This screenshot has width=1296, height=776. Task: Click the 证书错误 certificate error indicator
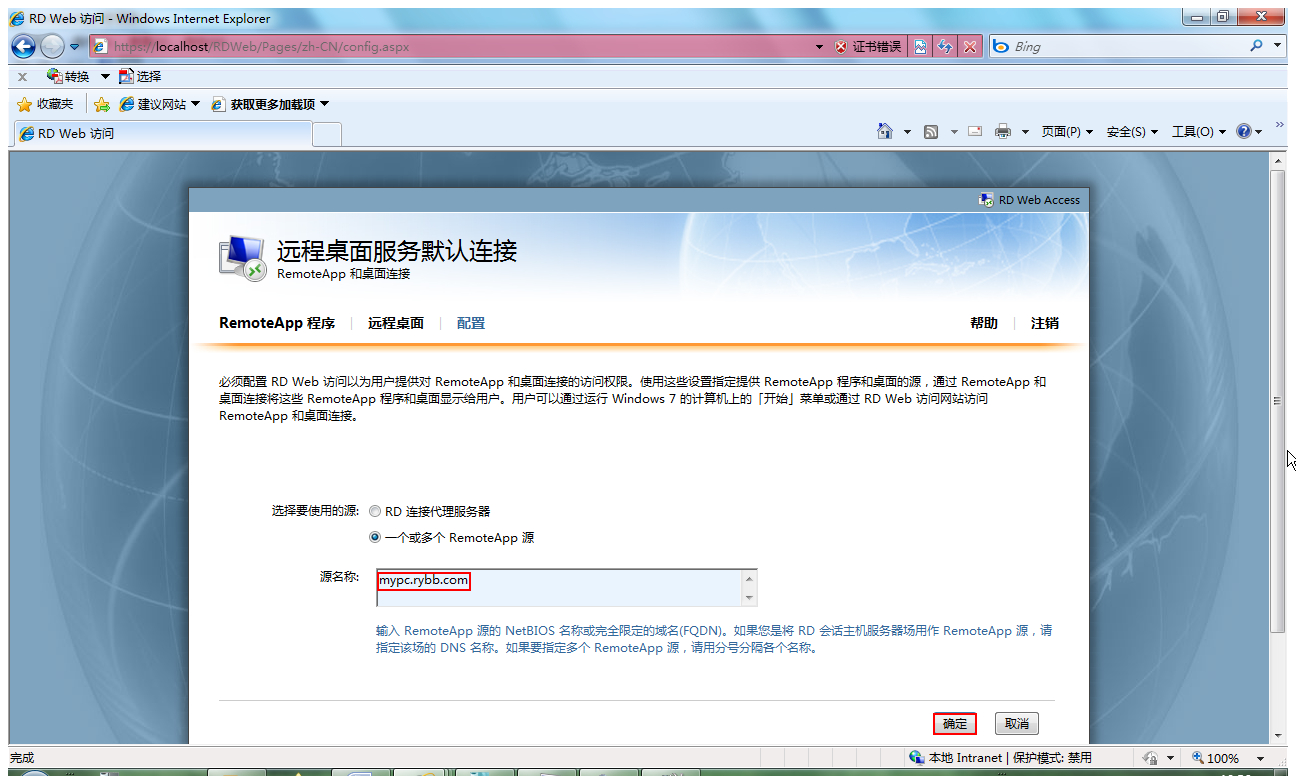[868, 47]
